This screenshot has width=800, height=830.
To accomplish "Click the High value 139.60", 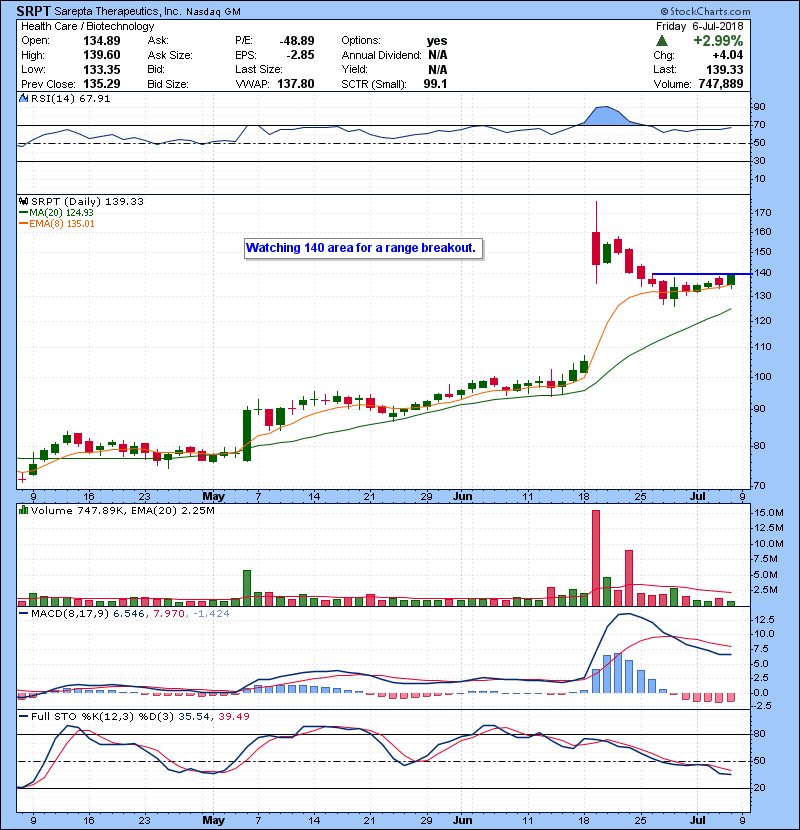I will [x=102, y=55].
